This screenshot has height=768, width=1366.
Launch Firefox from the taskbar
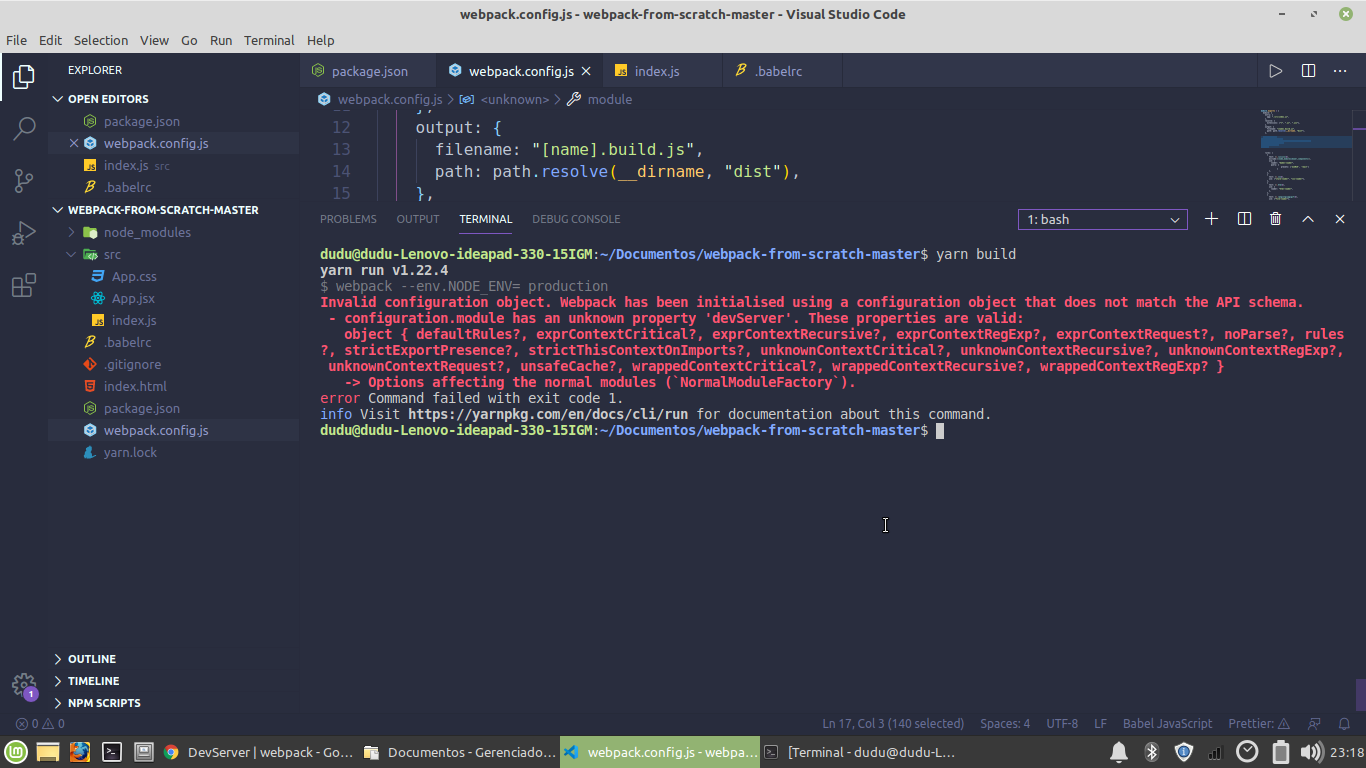[x=80, y=752]
